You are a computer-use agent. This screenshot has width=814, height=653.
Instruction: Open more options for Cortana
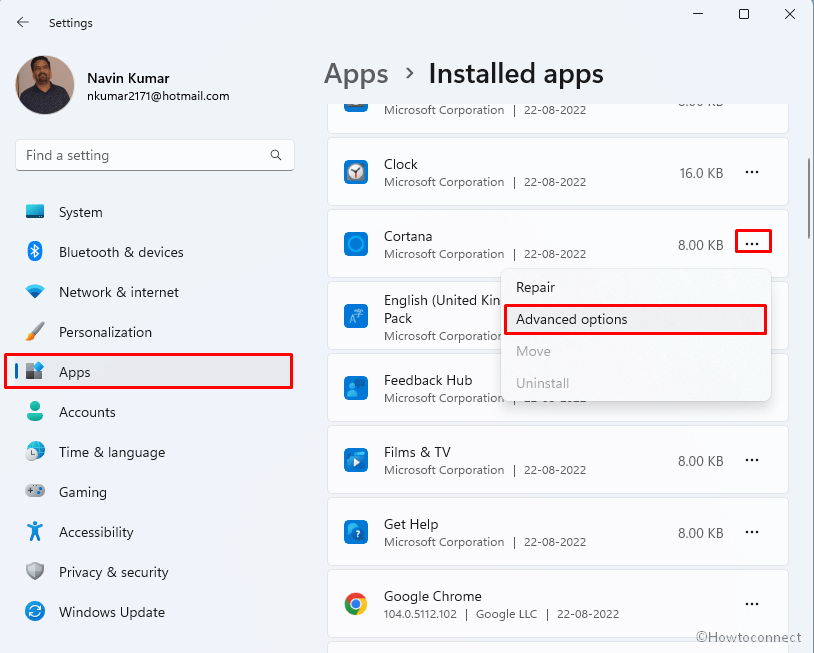pyautogui.click(x=752, y=243)
